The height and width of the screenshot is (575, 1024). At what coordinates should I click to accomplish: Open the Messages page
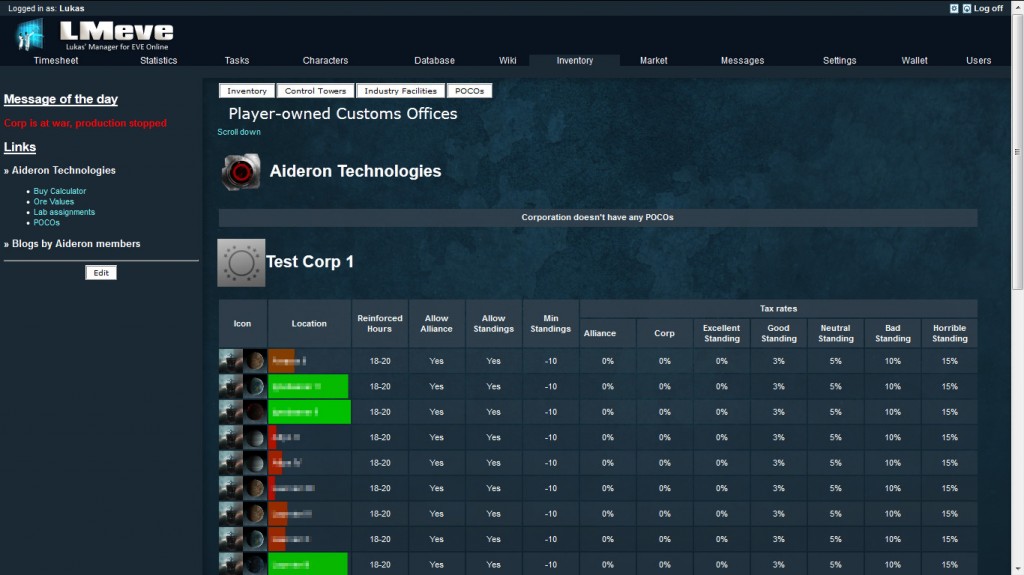[743, 60]
